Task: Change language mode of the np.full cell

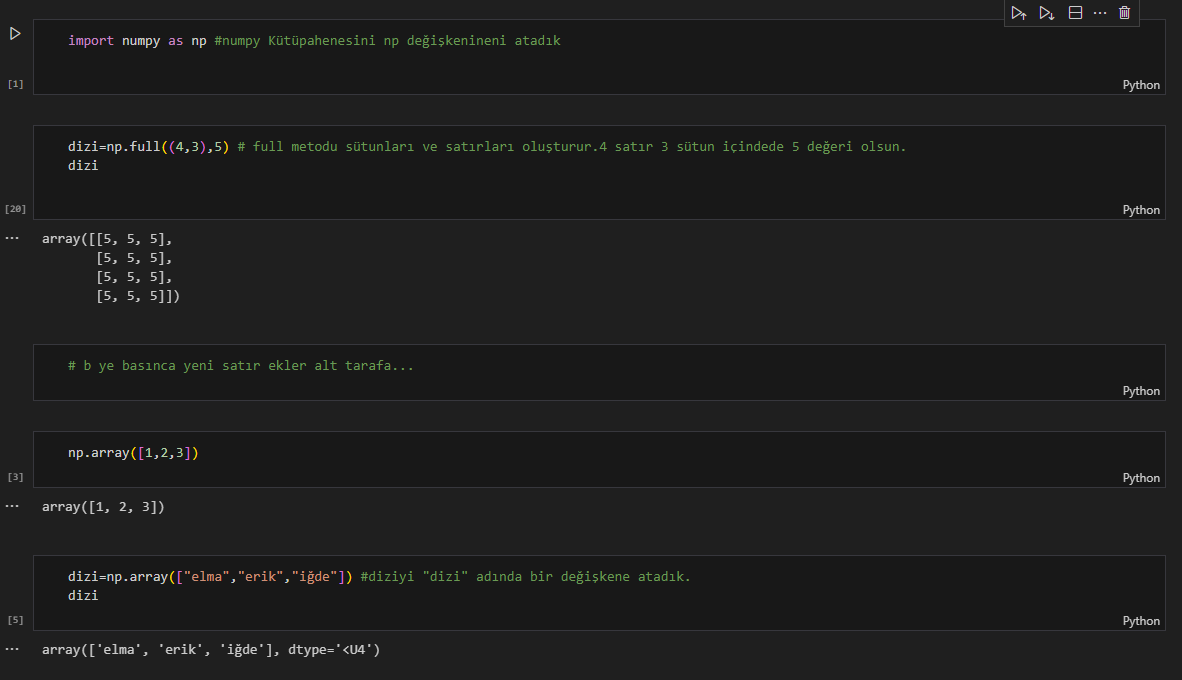Action: coord(1141,210)
